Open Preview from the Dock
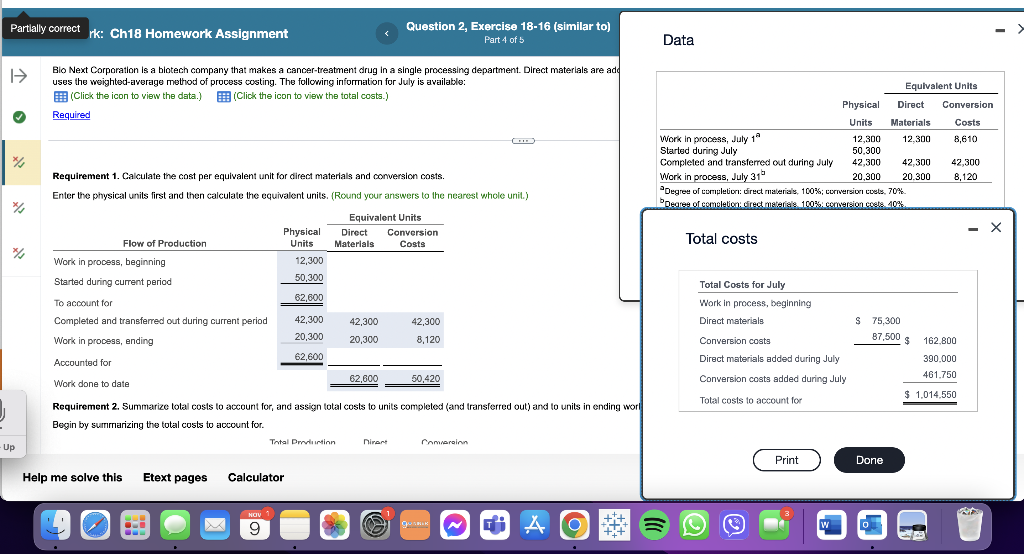The height and width of the screenshot is (554, 1024). (912, 525)
